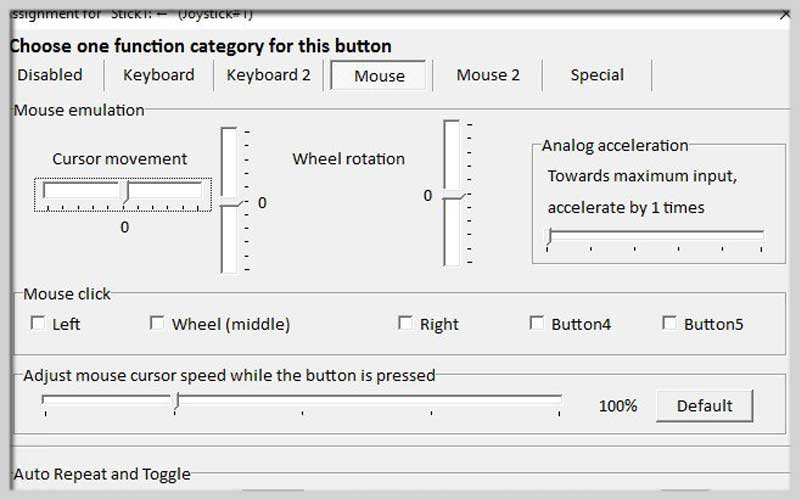The width and height of the screenshot is (800, 500).
Task: Click the horizontal cursor movement slider
Action: tap(124, 192)
